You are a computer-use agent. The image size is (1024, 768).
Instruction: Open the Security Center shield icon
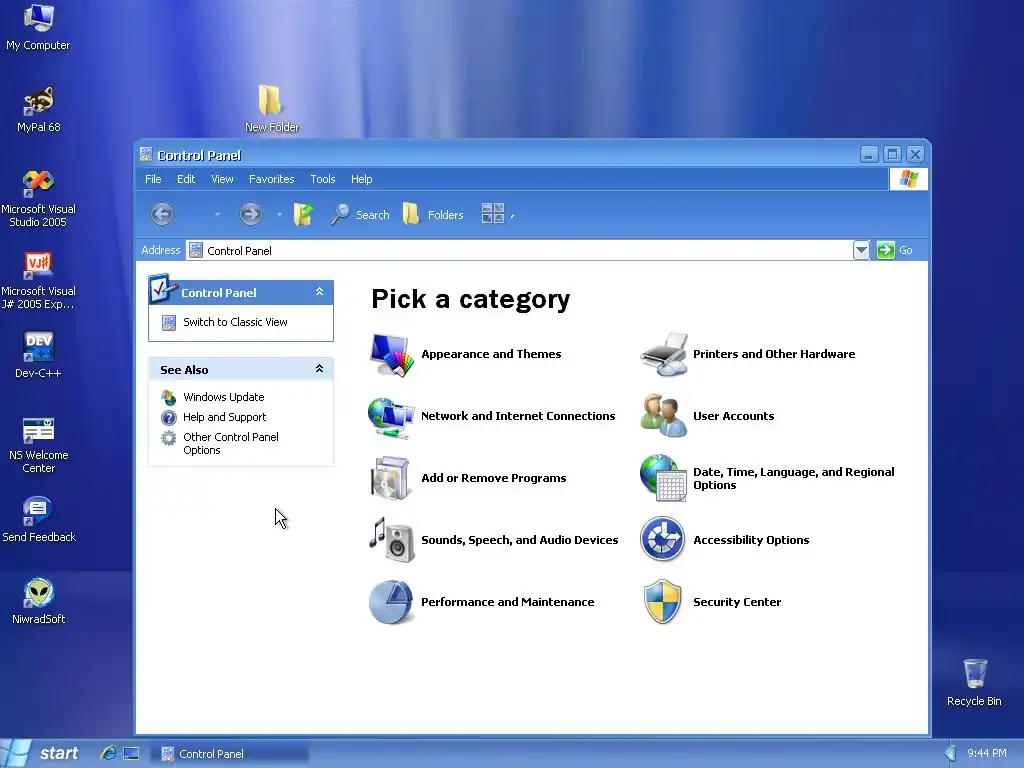coord(663,601)
